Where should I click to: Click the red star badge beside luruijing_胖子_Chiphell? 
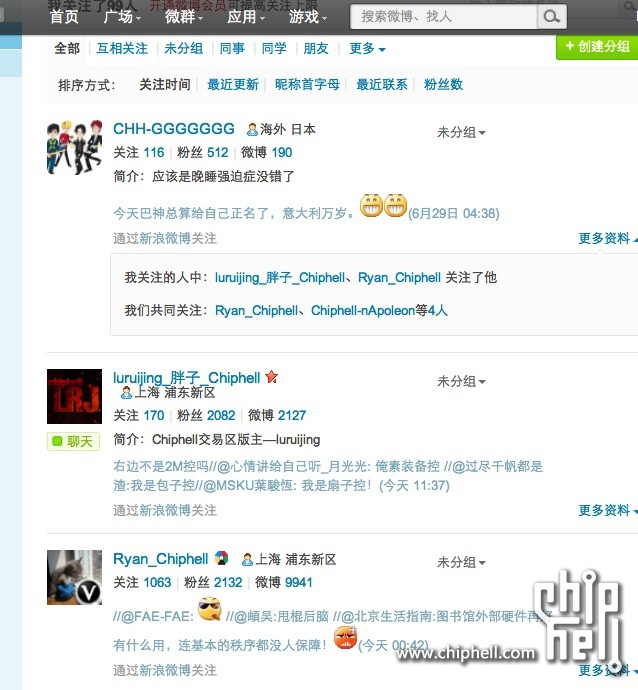(272, 377)
